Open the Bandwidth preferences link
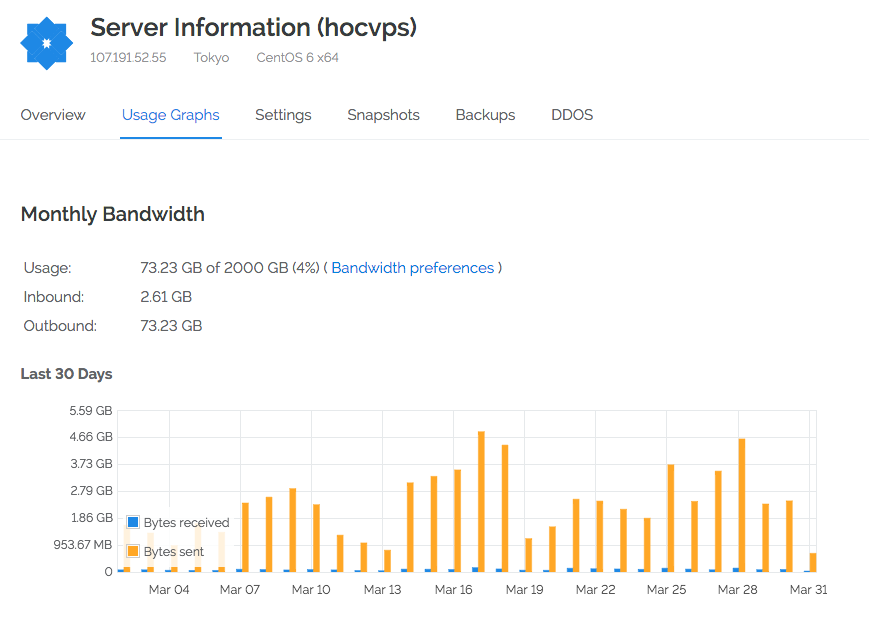The image size is (869, 619). (413, 268)
